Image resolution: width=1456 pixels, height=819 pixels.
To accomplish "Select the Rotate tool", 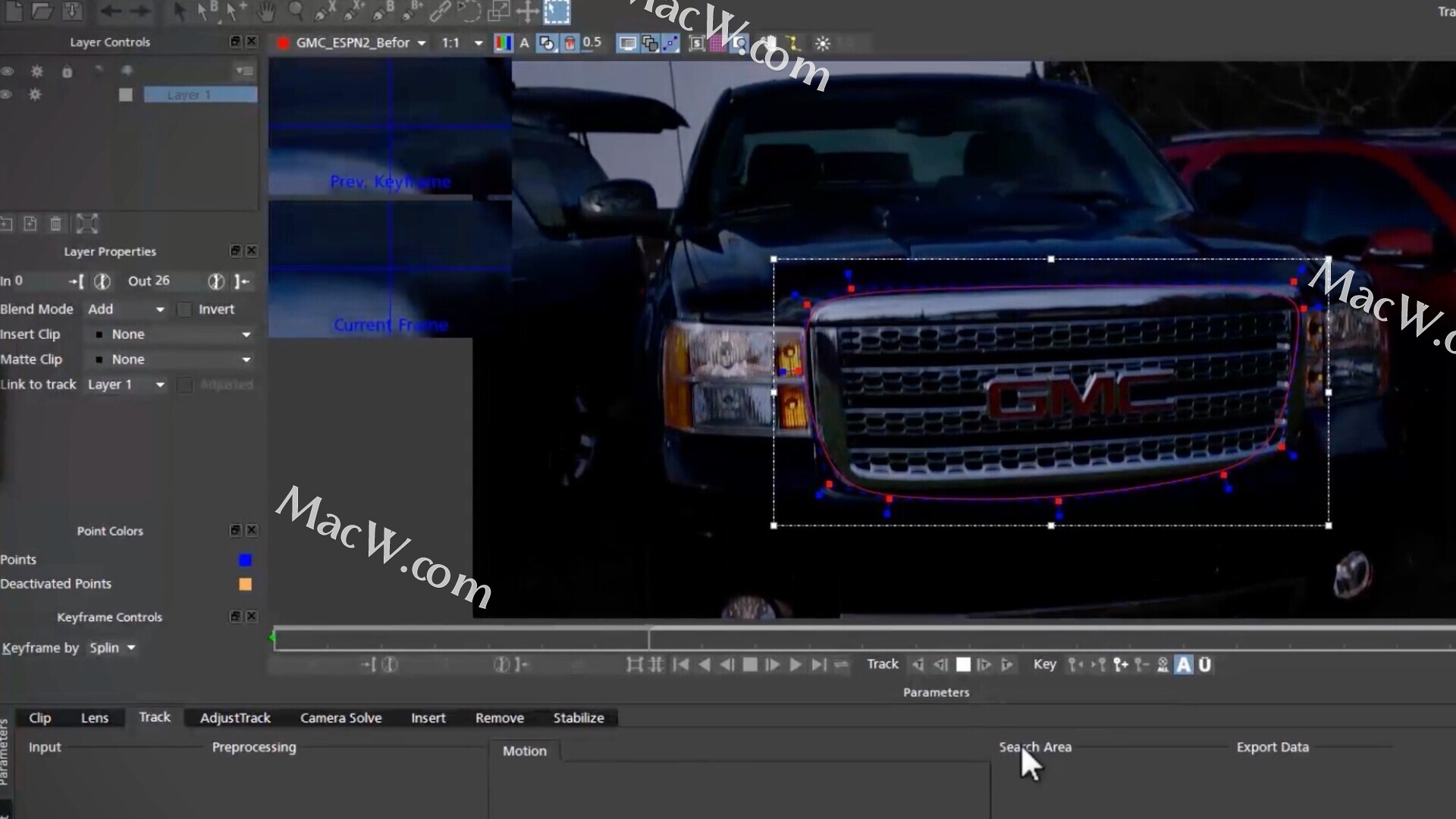I will [x=469, y=11].
